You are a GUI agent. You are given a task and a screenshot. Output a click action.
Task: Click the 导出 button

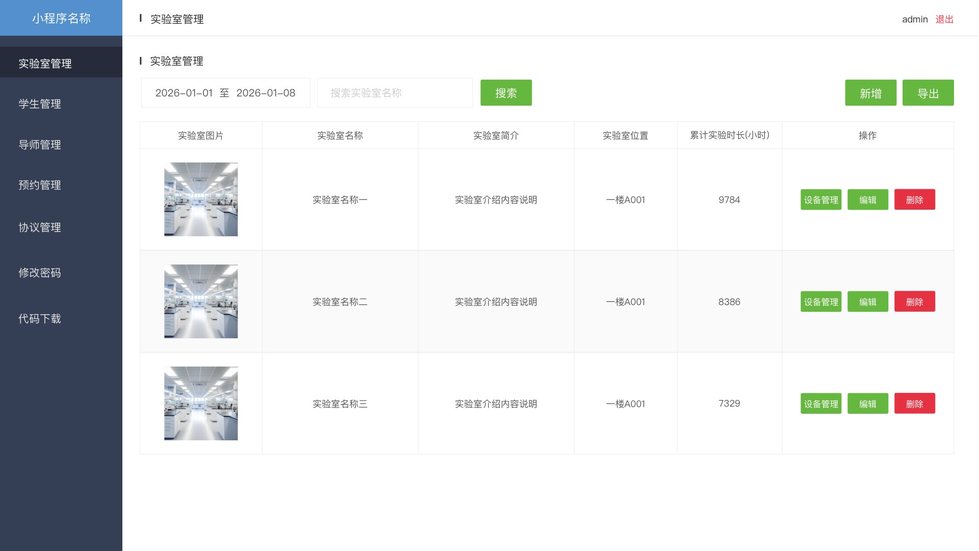[928, 93]
